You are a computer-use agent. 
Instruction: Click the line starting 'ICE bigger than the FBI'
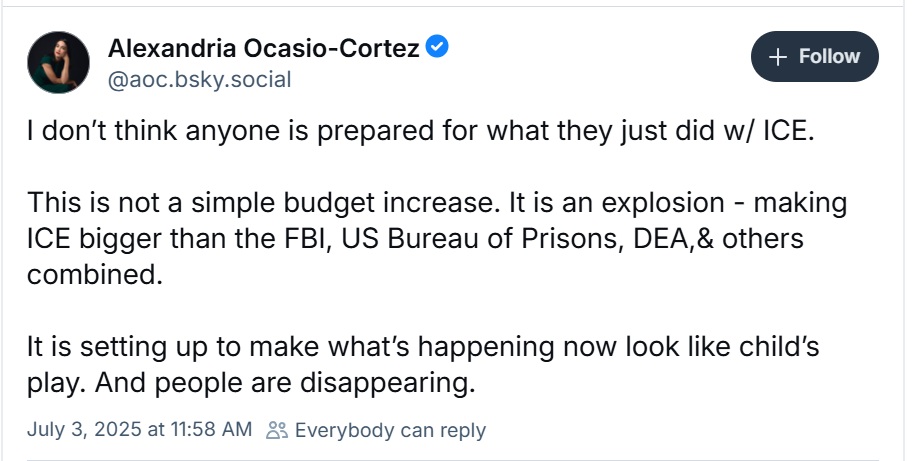pos(415,239)
